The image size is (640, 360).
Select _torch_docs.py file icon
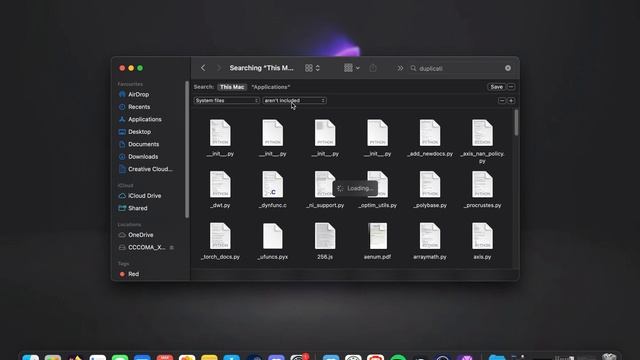coord(220,236)
